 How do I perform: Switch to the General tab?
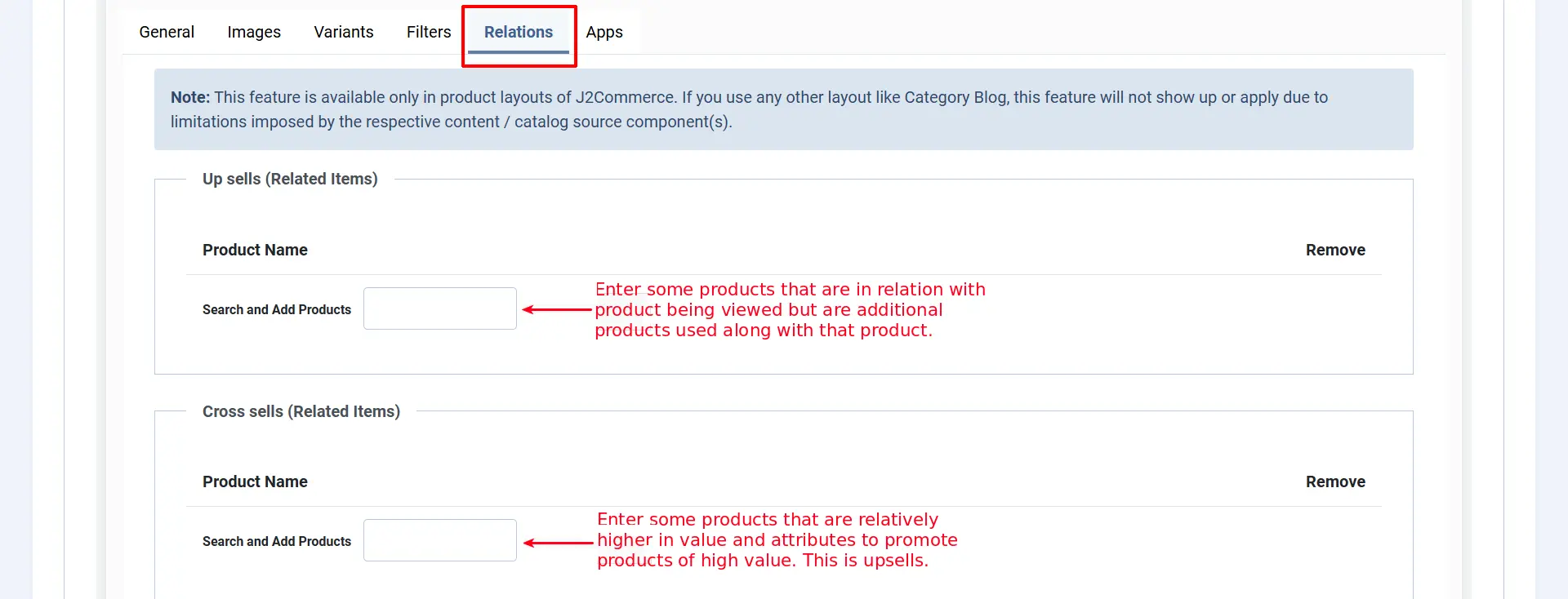point(167,32)
